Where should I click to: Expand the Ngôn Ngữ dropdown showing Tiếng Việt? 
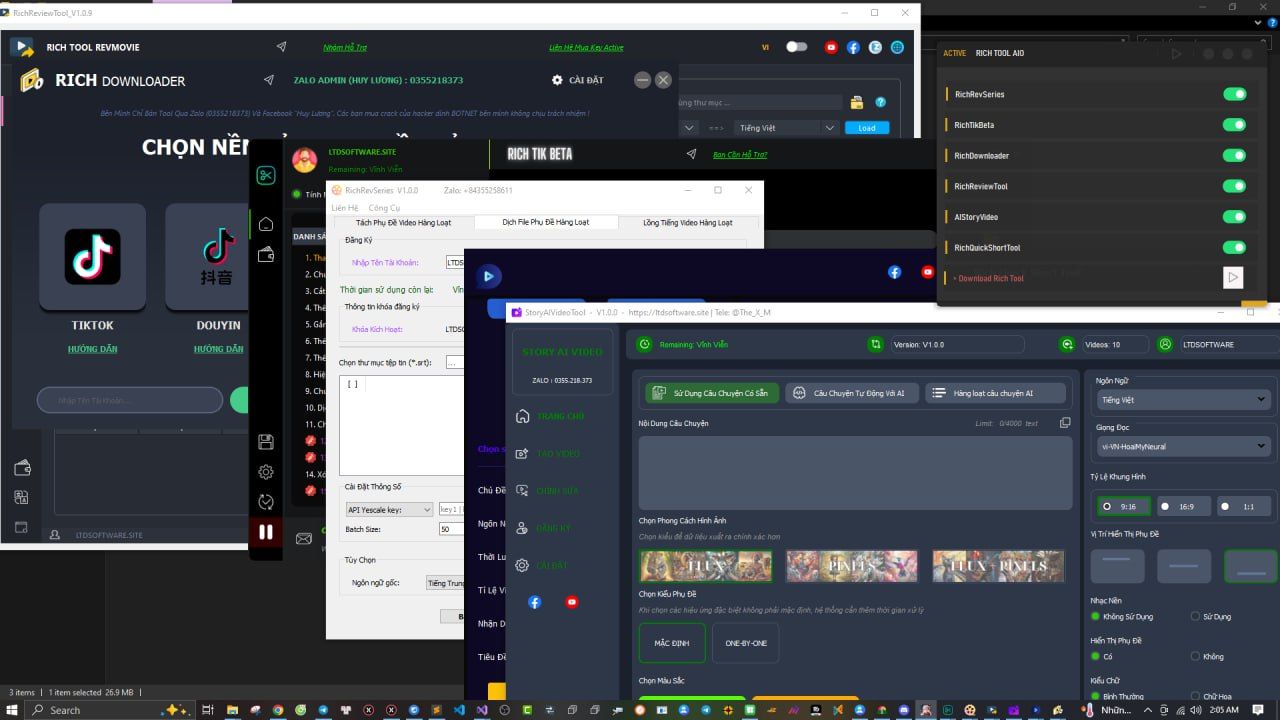(x=1182, y=400)
